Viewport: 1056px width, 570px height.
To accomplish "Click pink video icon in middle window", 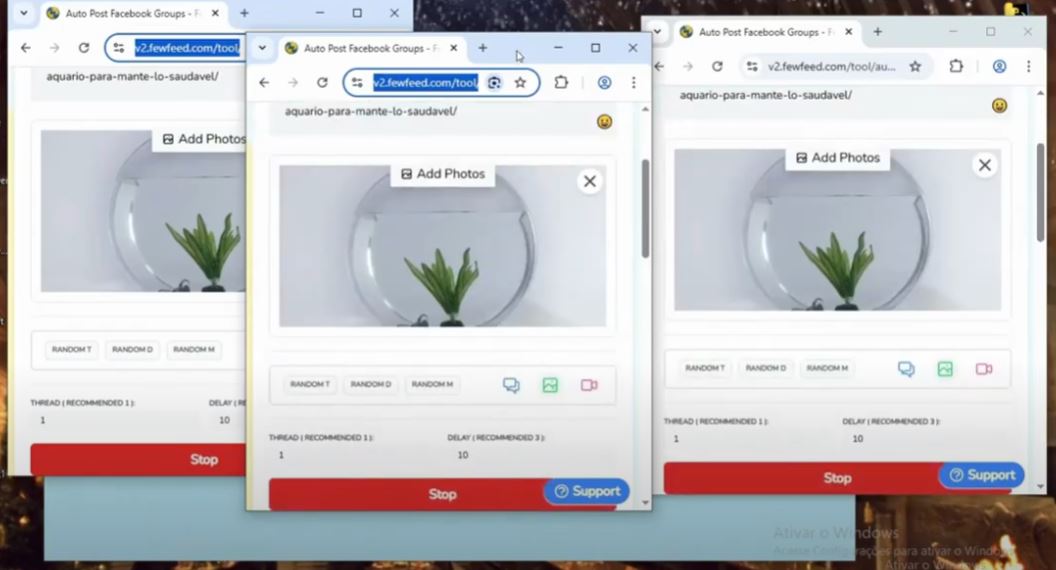I will [x=589, y=385].
